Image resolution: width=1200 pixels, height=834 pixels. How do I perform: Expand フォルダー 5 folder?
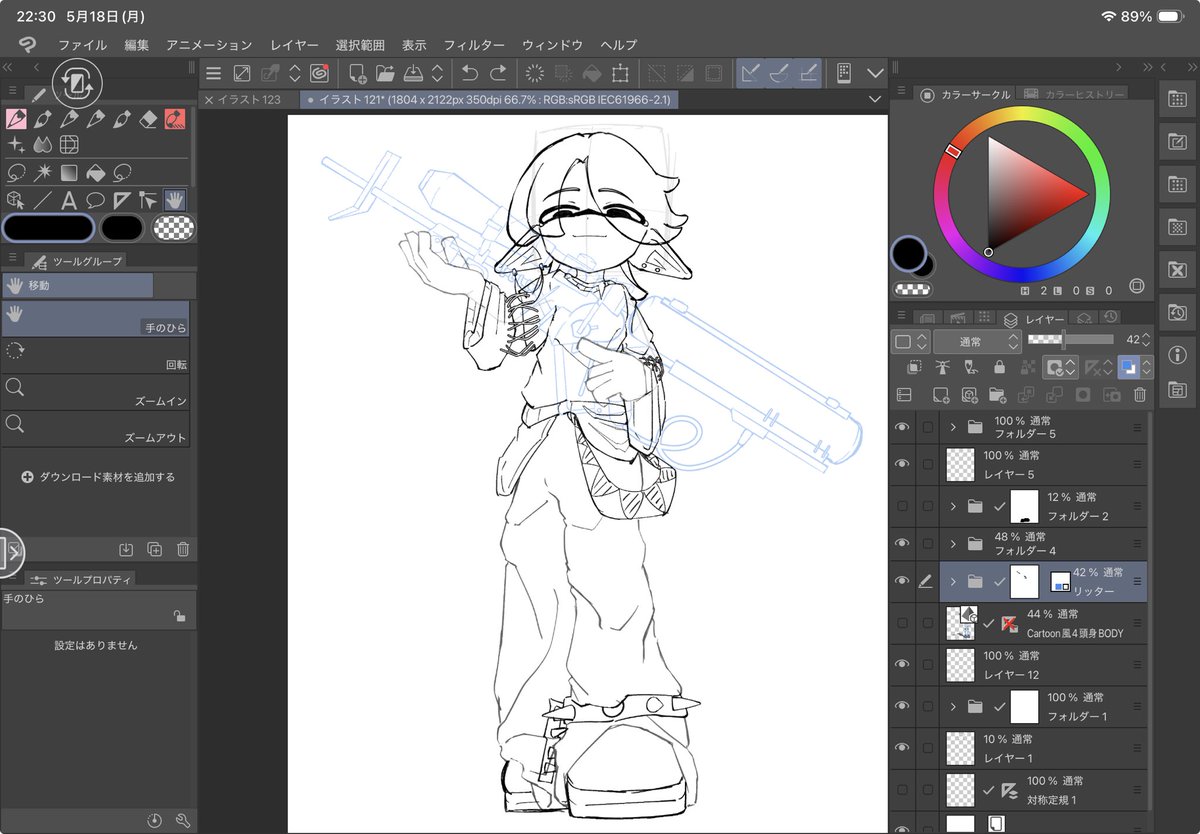pyautogui.click(x=953, y=427)
